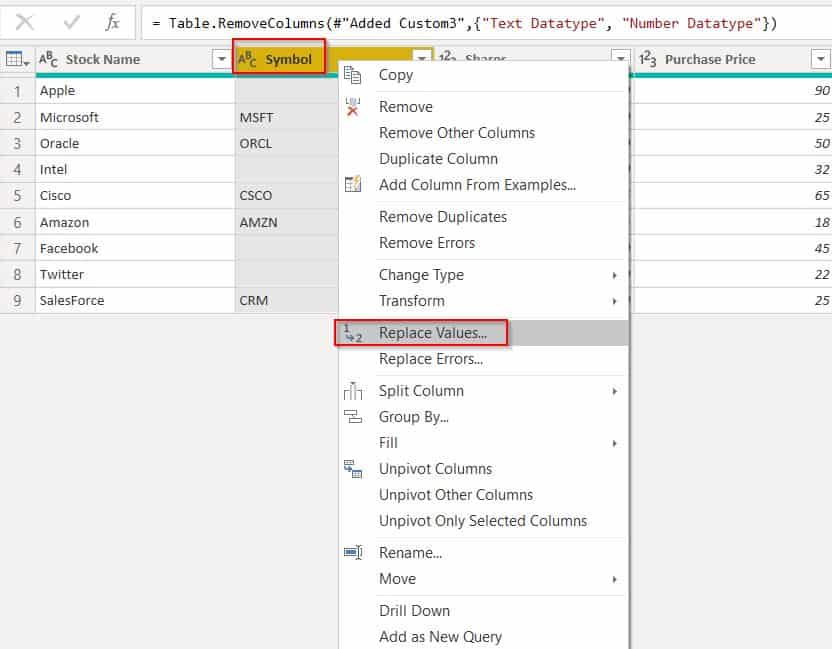Viewport: 832px width, 649px height.
Task: Expand the Move submenu arrow
Action: click(614, 579)
